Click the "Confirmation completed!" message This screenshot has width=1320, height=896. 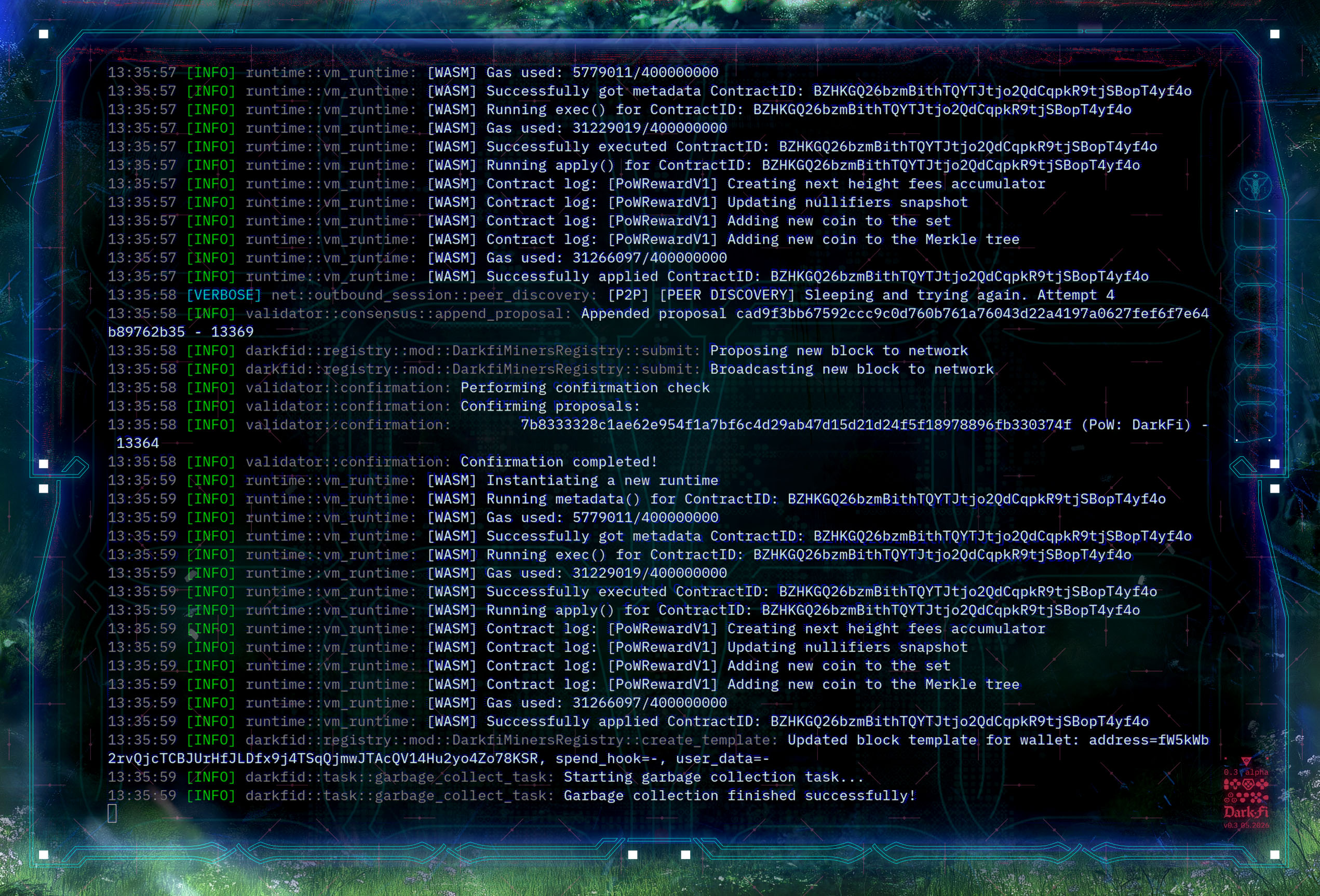[x=559, y=461]
